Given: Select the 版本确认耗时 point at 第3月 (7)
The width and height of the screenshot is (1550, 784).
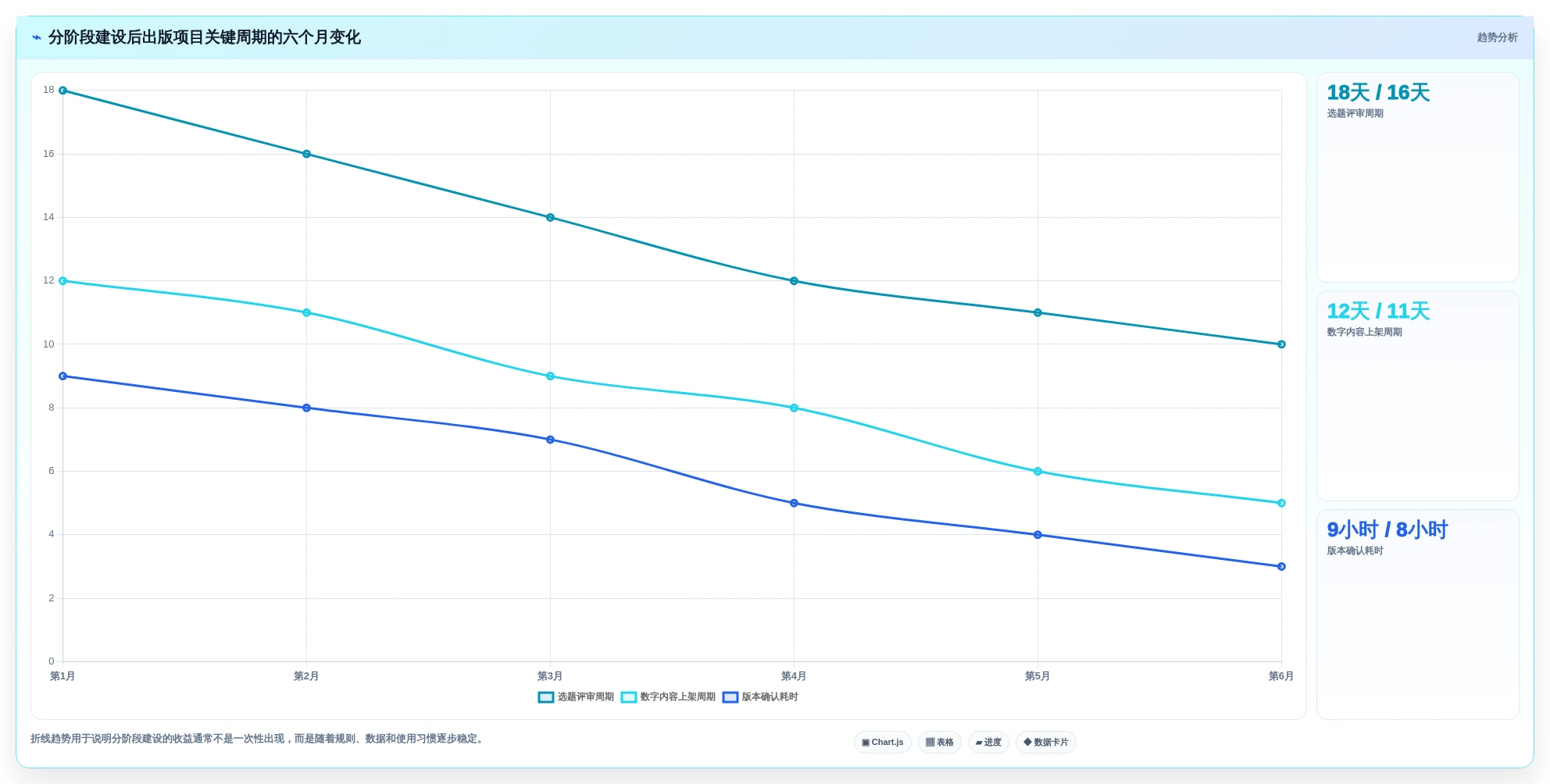Looking at the screenshot, I should point(550,440).
